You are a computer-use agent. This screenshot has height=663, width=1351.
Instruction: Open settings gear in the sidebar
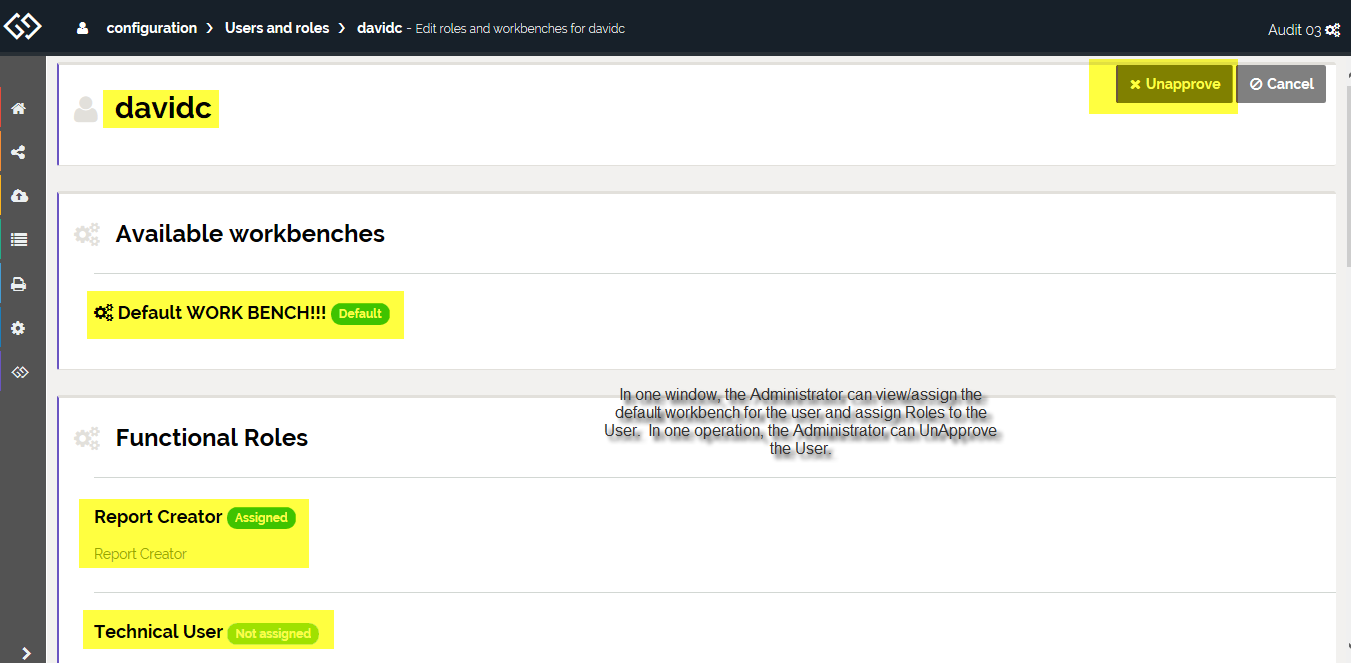tap(18, 328)
